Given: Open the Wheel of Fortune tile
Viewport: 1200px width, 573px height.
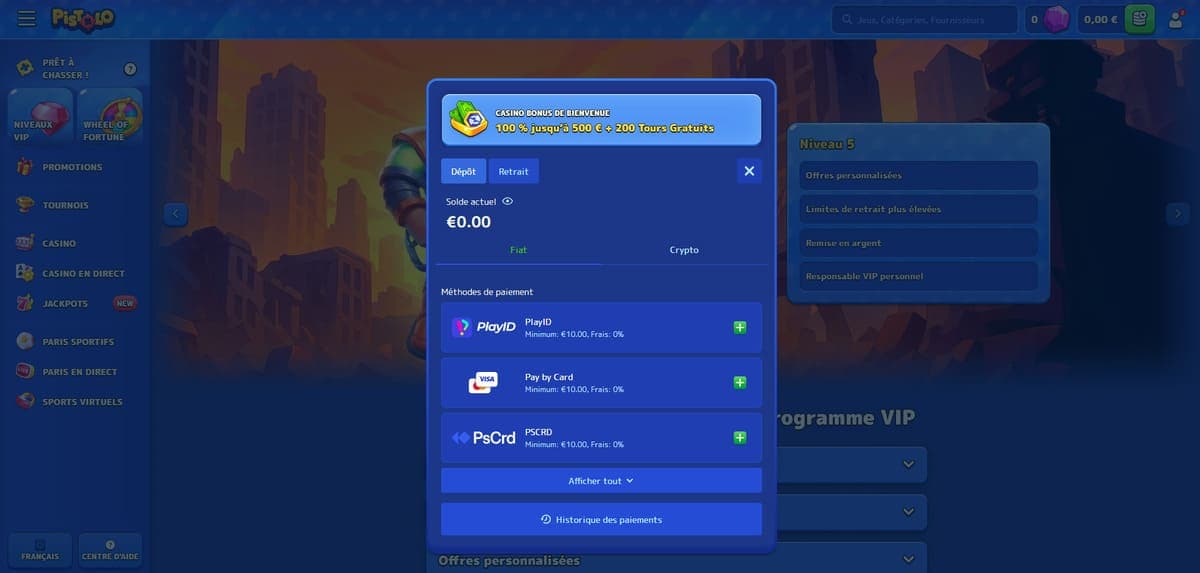Looking at the screenshot, I should pos(110,116).
